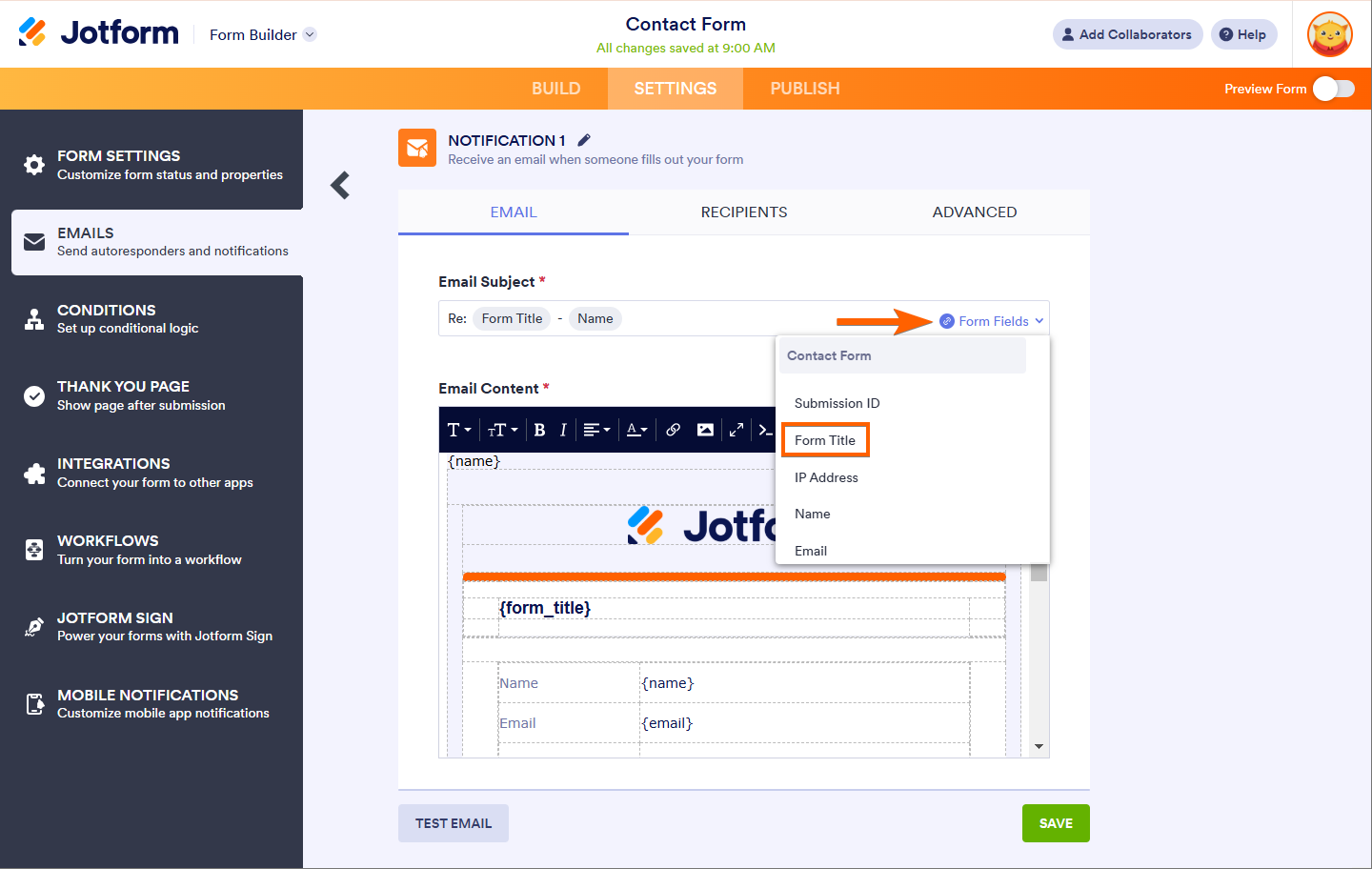Image resolution: width=1372 pixels, height=869 pixels.
Task: Click the orange notification envelope icon
Action: click(x=417, y=148)
